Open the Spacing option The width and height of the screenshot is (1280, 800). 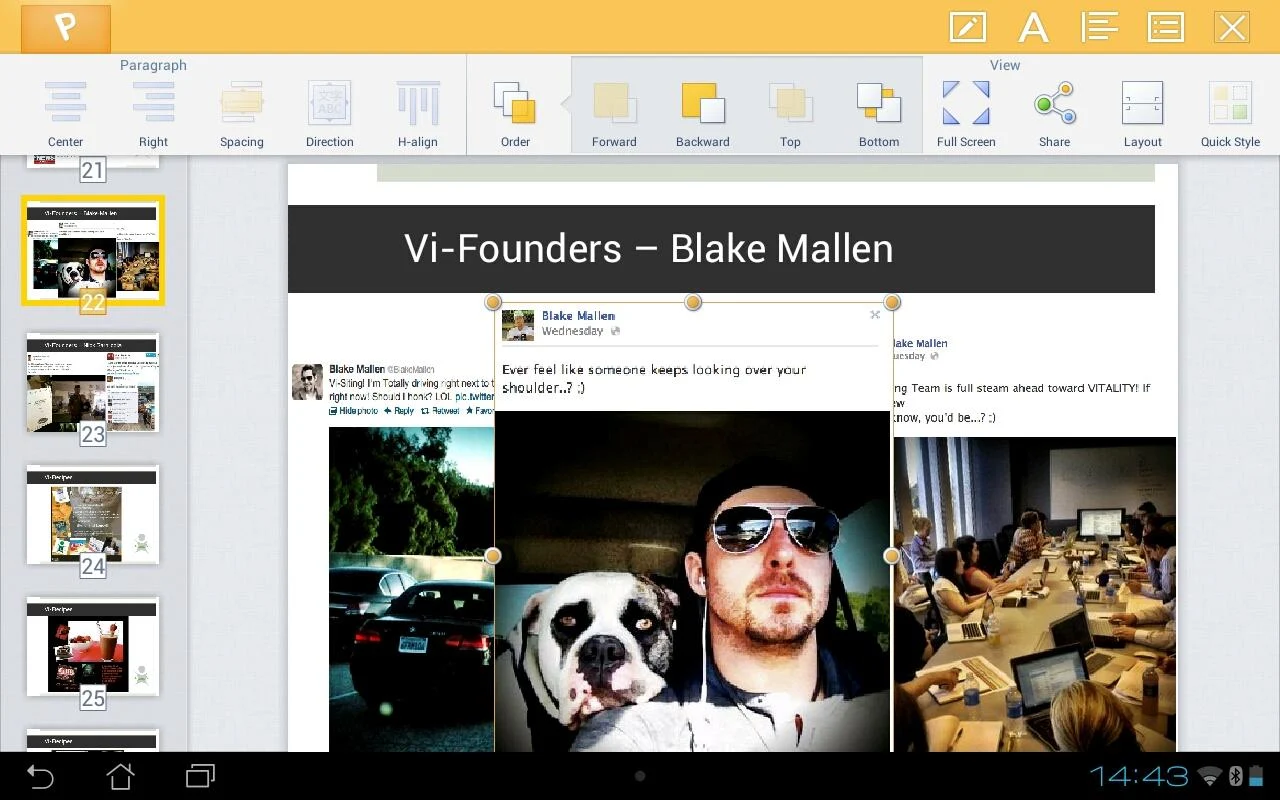click(242, 113)
